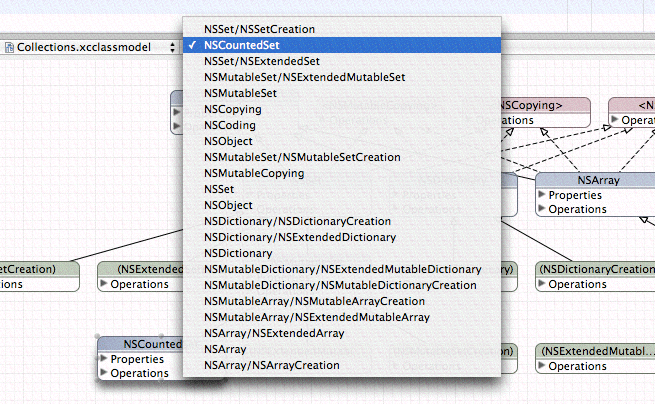Expand Operations in the (NSDictionaryCreation) node
This screenshot has width=655, height=404.
click(543, 284)
